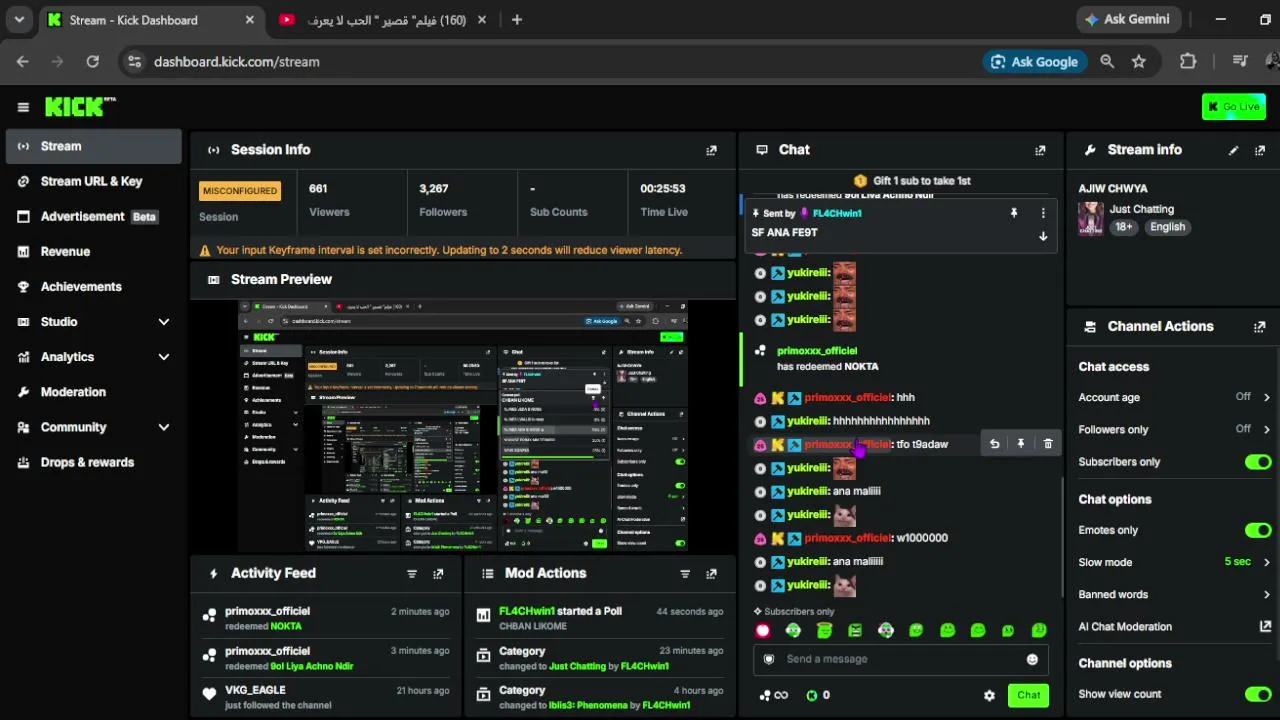
Task: Click the English language tag
Action: pyautogui.click(x=1167, y=227)
